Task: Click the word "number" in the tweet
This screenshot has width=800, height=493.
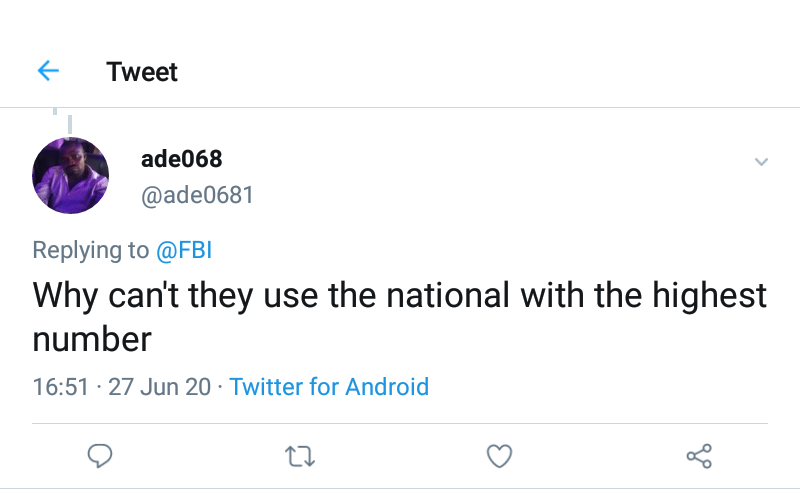Action: point(92,339)
